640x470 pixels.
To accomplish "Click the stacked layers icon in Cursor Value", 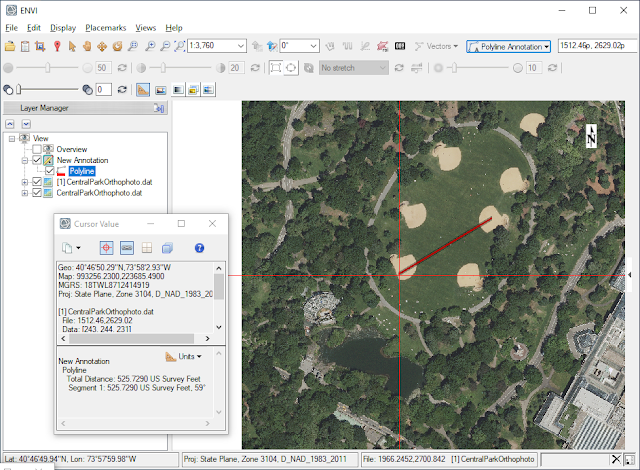I will 167,248.
